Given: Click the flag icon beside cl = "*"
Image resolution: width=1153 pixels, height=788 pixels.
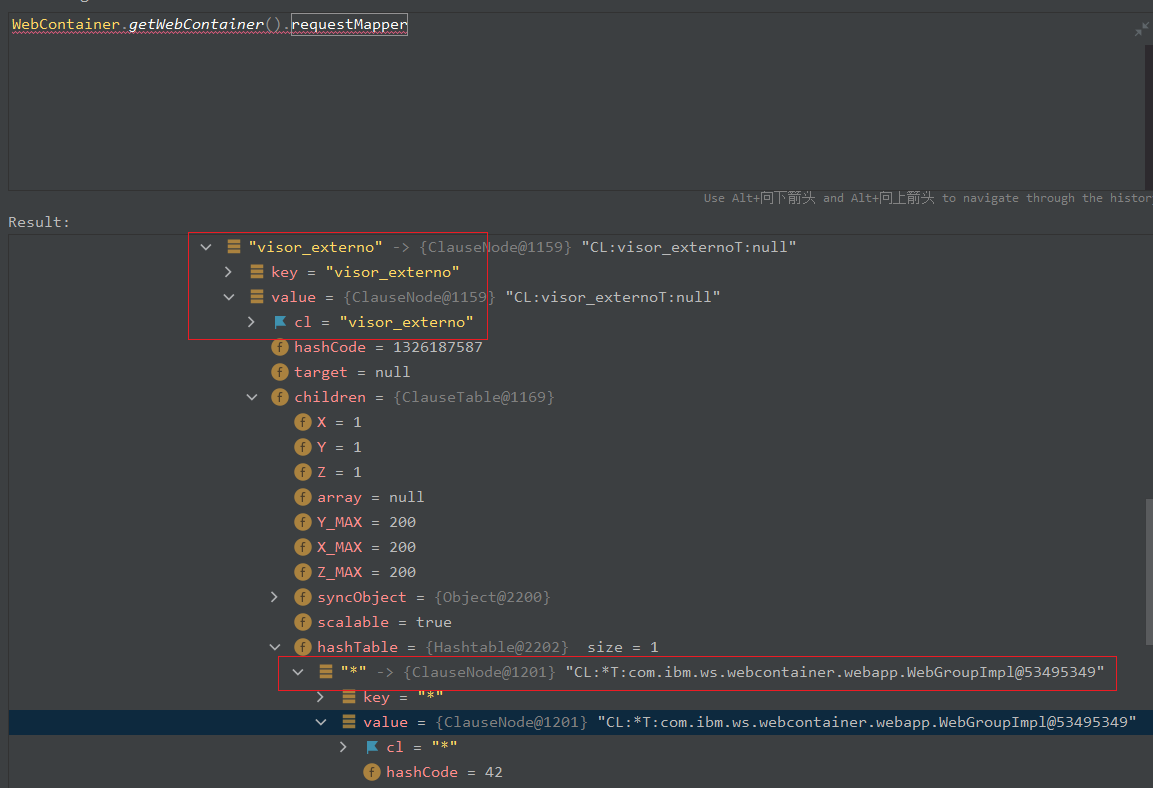Looking at the screenshot, I should coord(371,747).
